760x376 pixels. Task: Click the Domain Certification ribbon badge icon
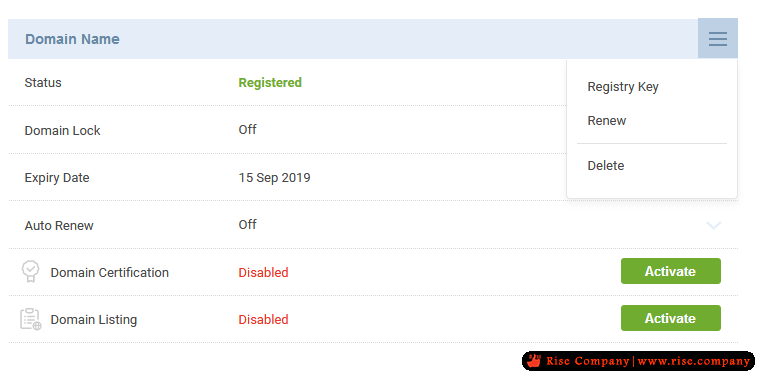pos(31,271)
